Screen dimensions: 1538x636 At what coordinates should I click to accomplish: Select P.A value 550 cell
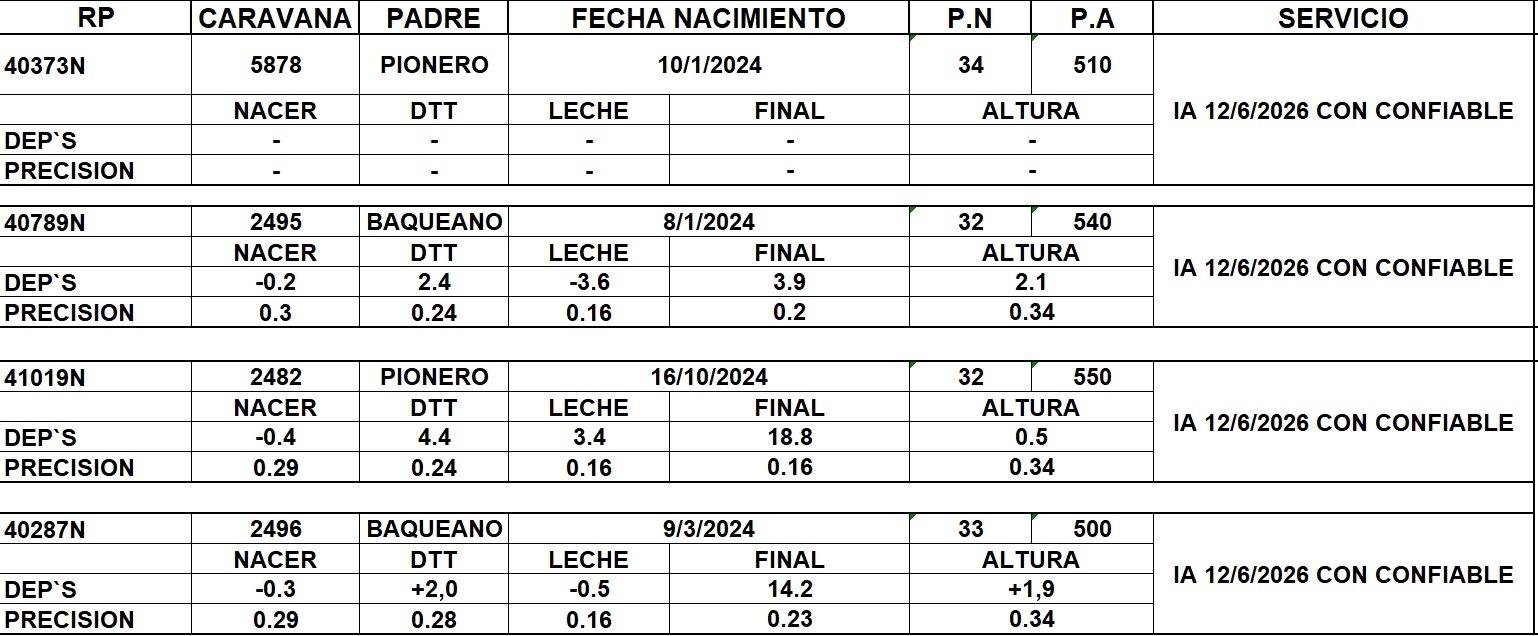(x=1092, y=377)
